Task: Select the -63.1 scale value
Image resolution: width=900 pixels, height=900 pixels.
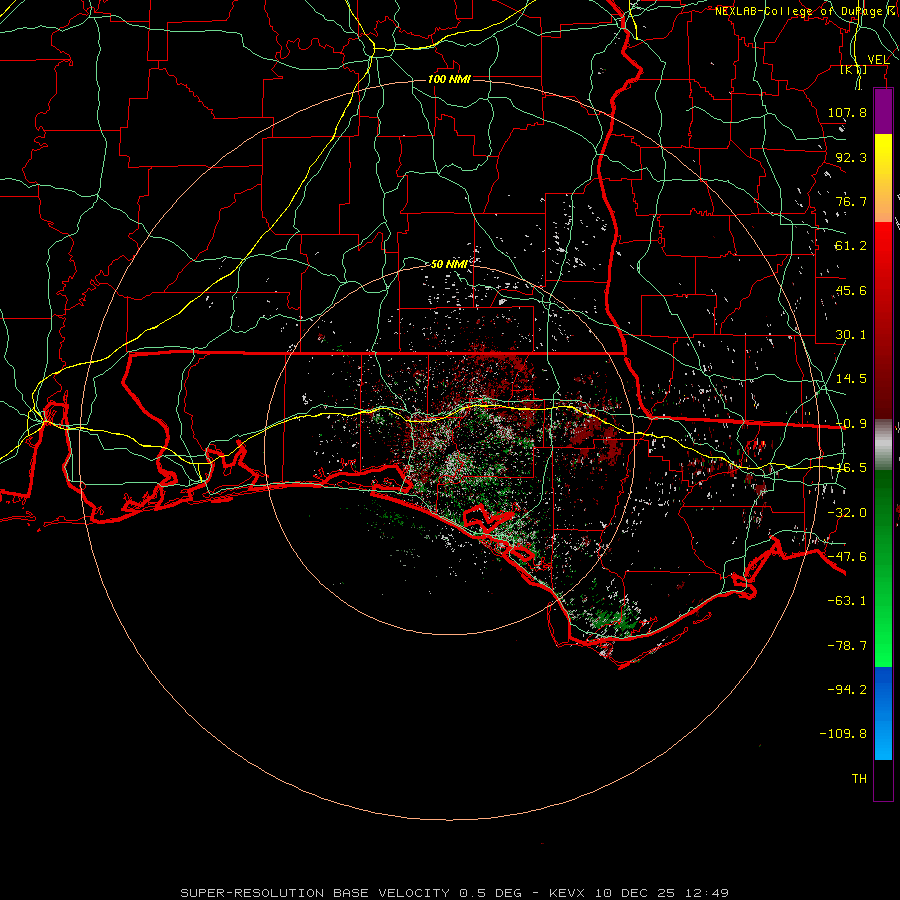Action: click(x=847, y=601)
